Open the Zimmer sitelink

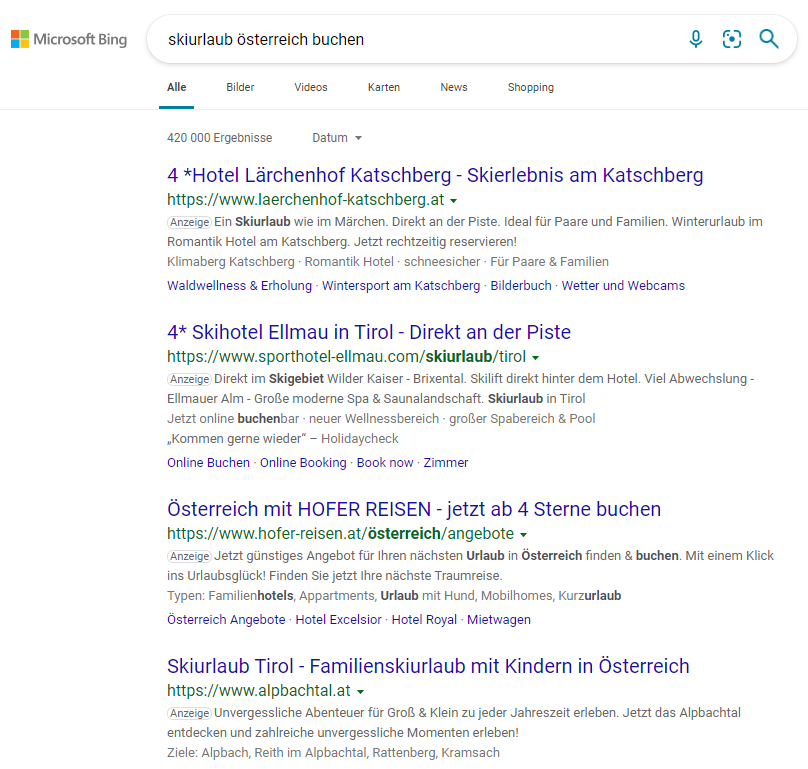point(446,462)
